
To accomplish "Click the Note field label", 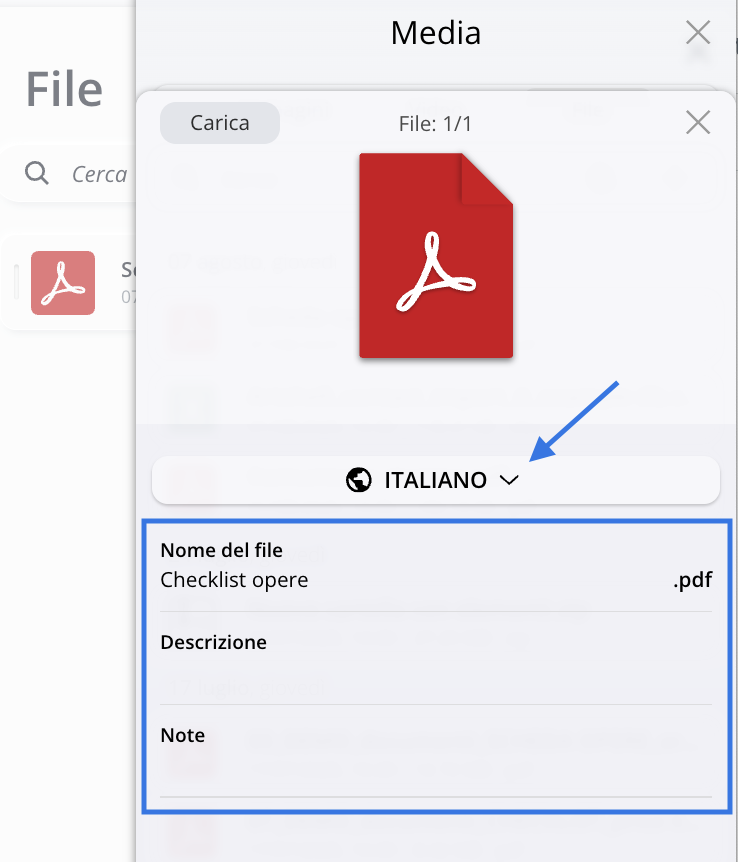I will 182,735.
